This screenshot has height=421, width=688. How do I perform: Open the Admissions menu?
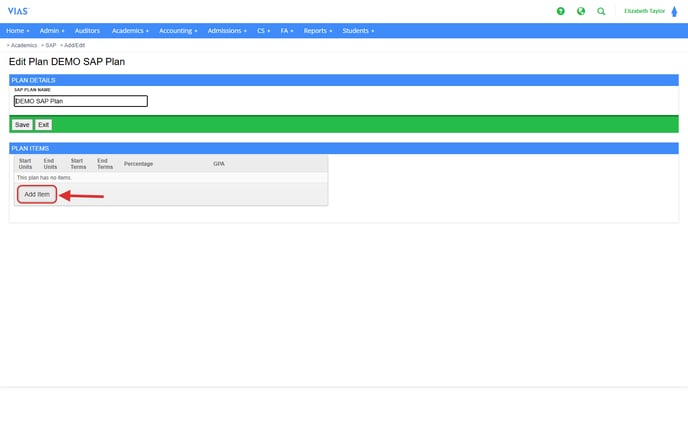click(227, 31)
